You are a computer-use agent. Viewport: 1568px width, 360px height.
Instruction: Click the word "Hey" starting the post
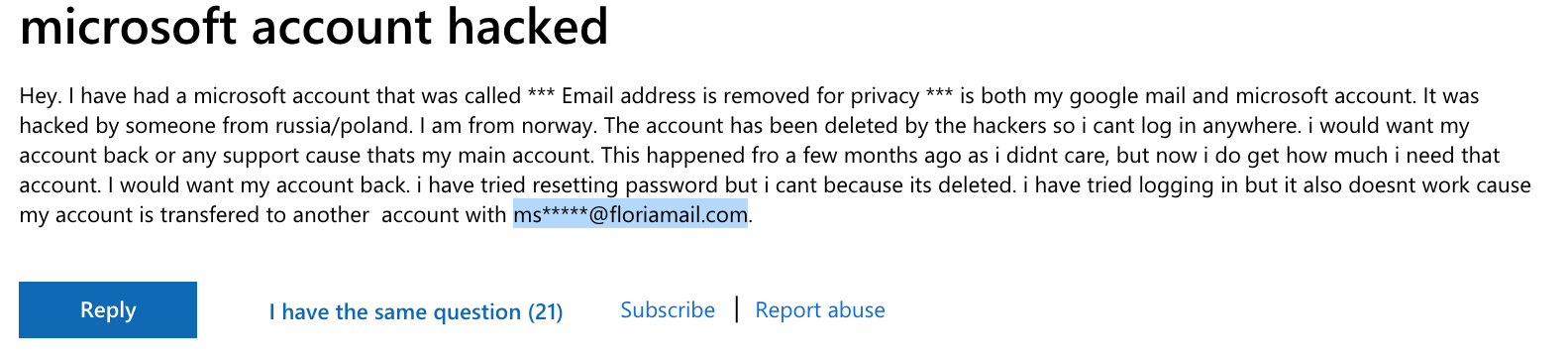pyautogui.click(x=40, y=97)
